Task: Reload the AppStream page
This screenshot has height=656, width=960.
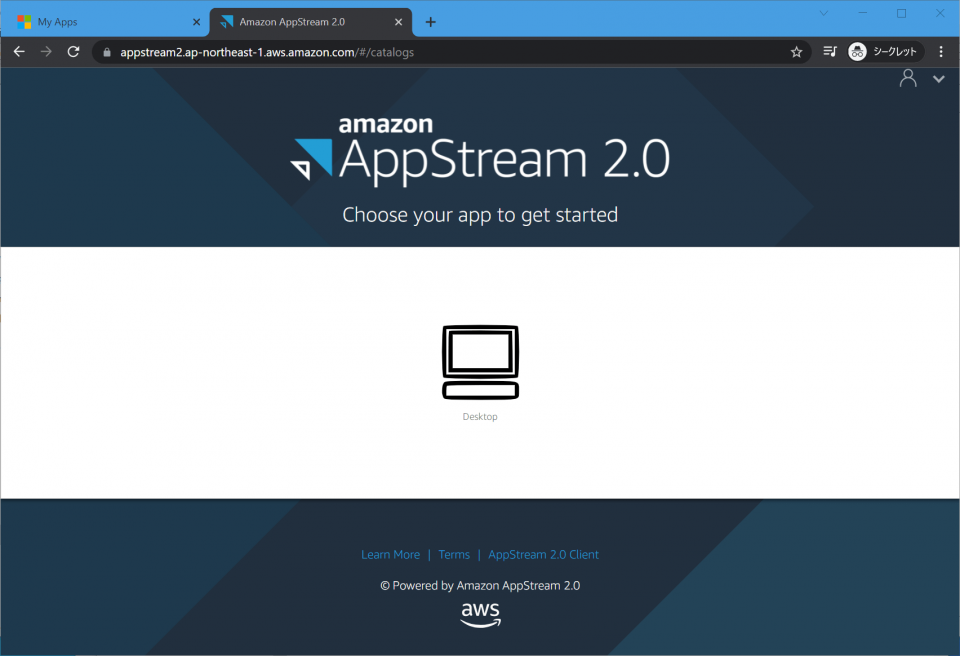Action: pyautogui.click(x=73, y=52)
